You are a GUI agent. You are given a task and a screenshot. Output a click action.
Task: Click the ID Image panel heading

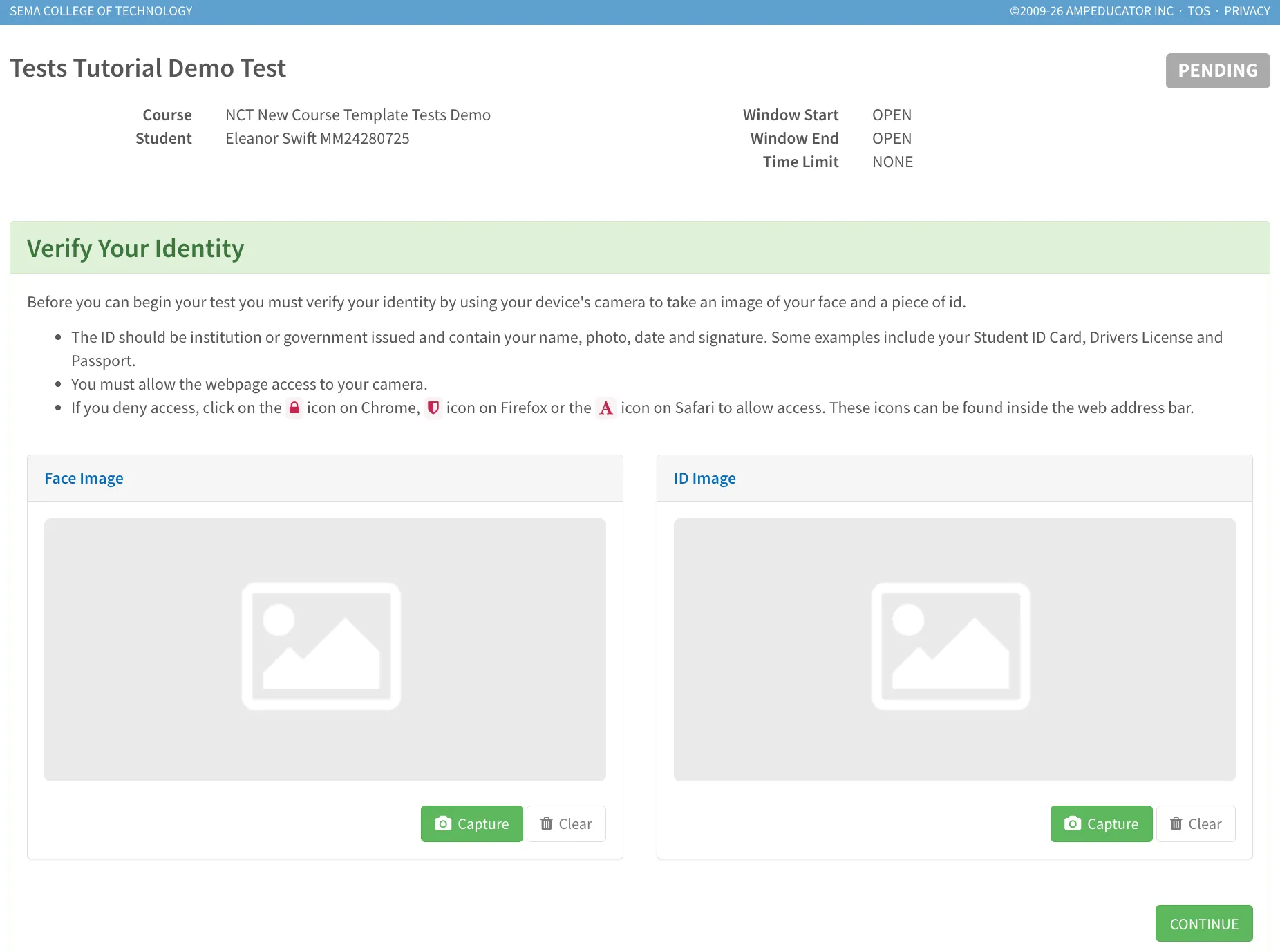704,478
